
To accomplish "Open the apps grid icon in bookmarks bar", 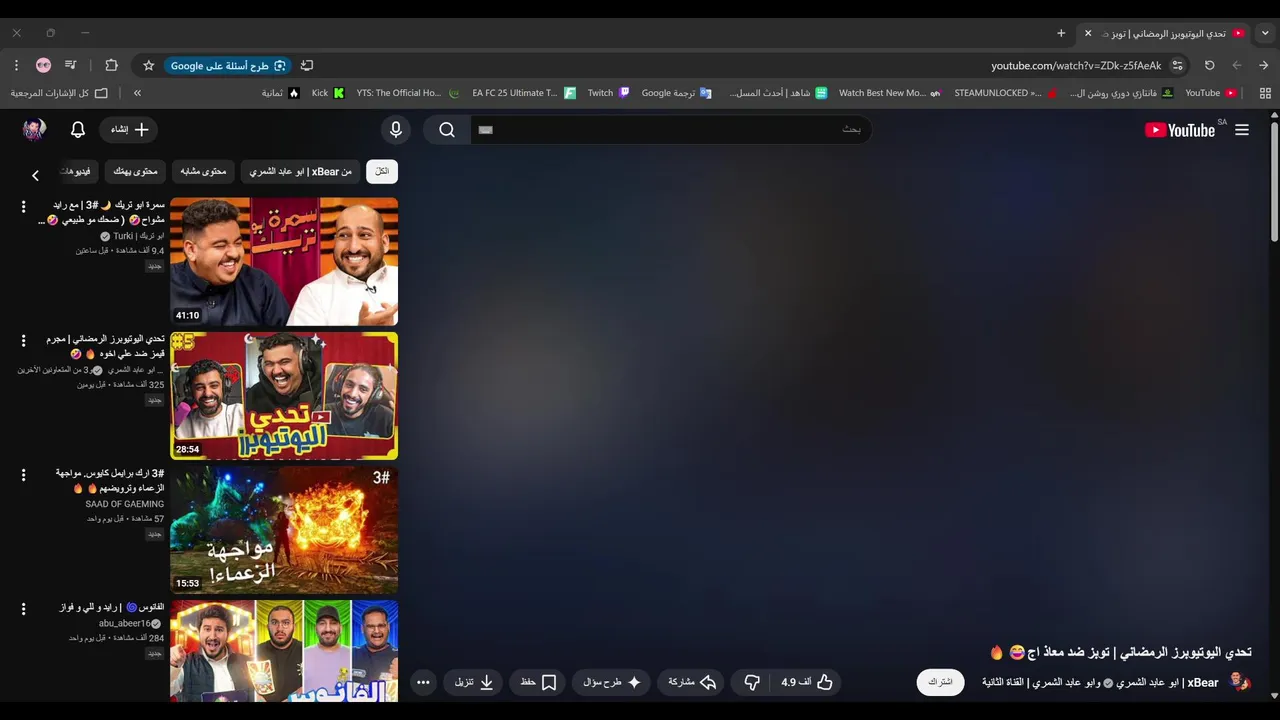I will [x=1265, y=93].
